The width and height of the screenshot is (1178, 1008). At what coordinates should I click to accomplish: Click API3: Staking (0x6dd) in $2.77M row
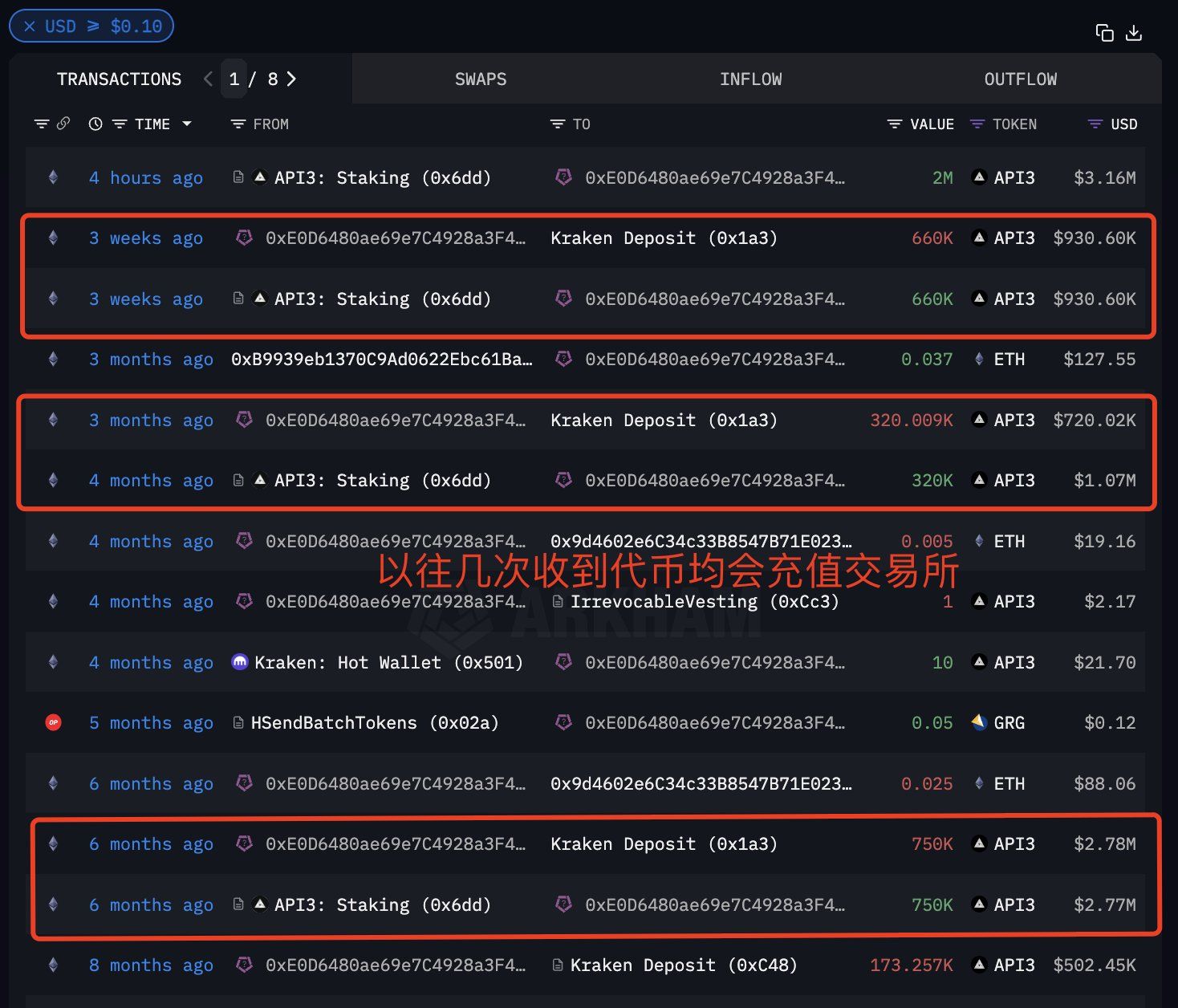[x=382, y=905]
